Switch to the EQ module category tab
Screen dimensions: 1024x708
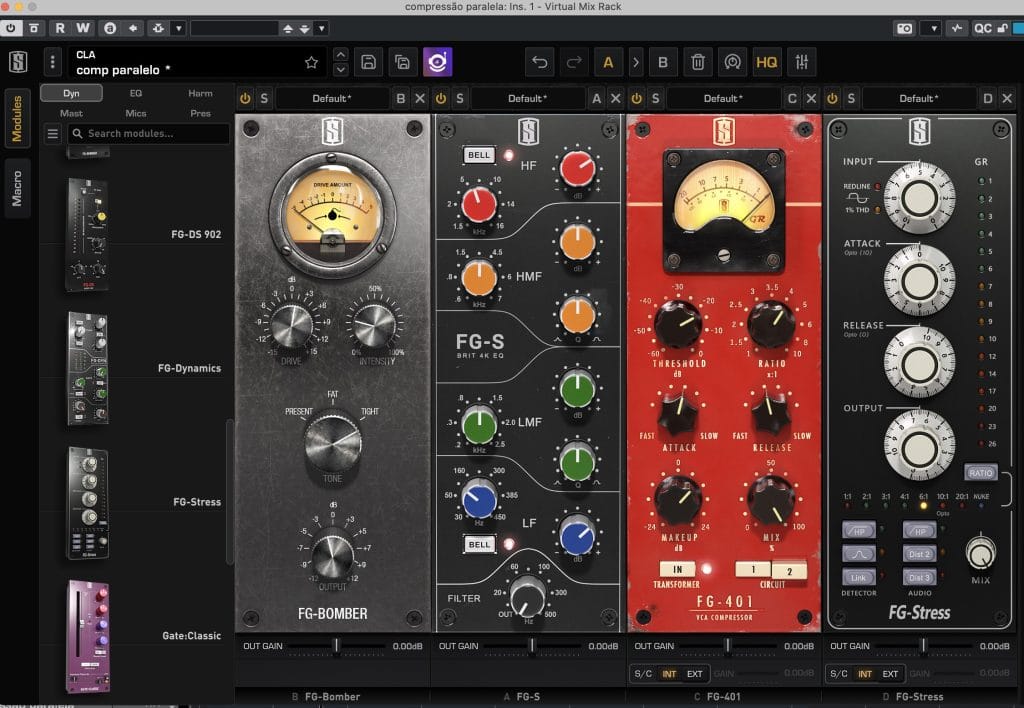pos(136,93)
